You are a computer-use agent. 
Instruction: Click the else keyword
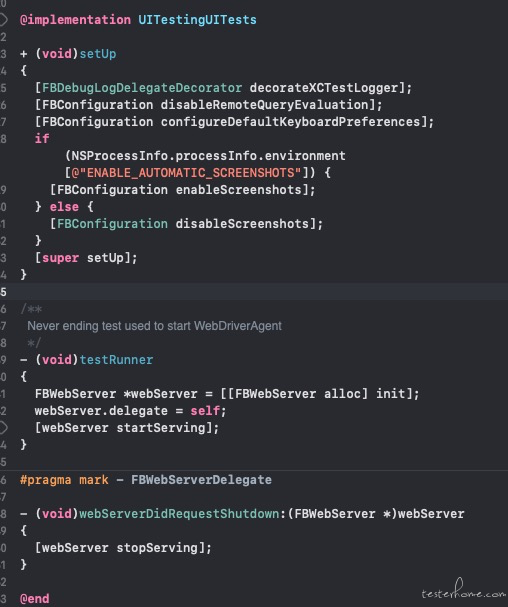click(x=64, y=207)
